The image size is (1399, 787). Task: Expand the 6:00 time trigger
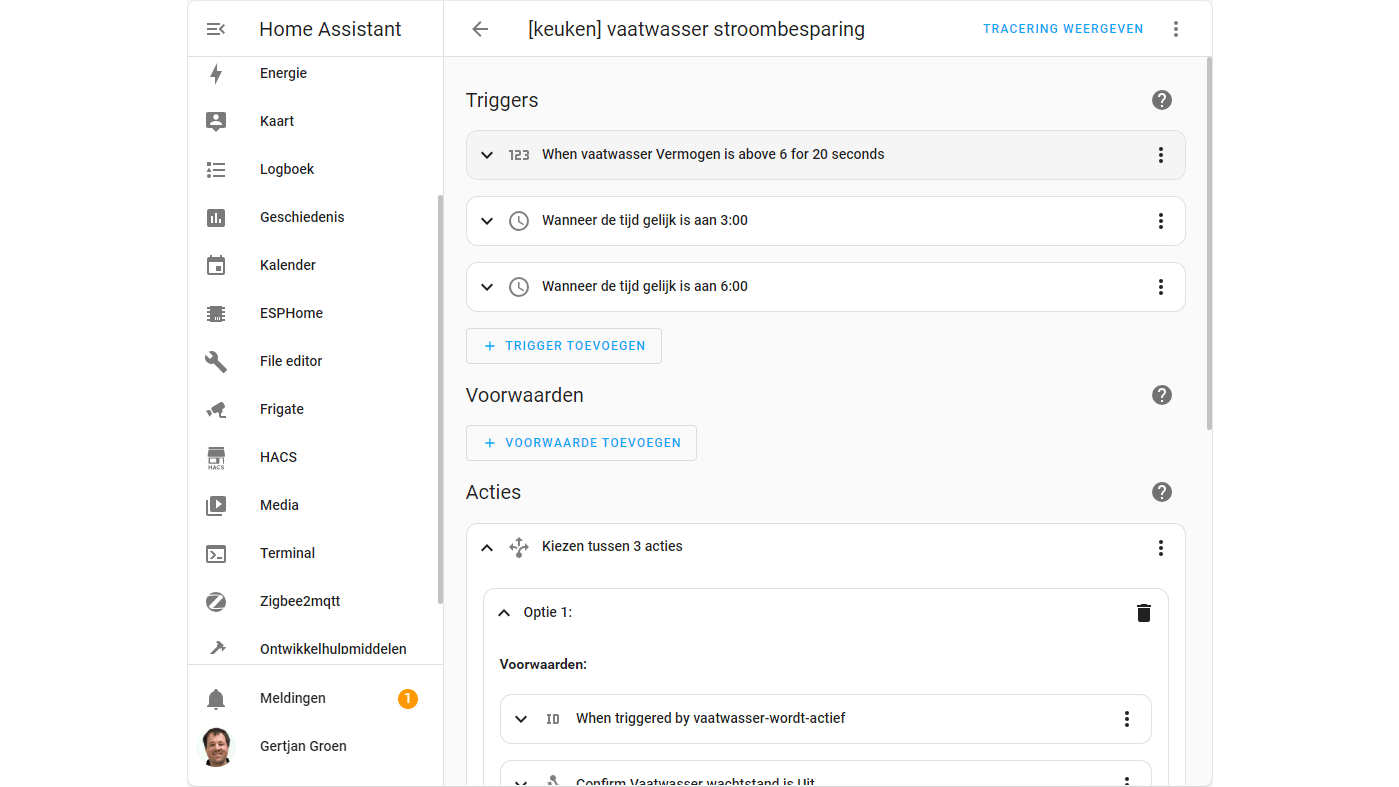[x=487, y=287]
